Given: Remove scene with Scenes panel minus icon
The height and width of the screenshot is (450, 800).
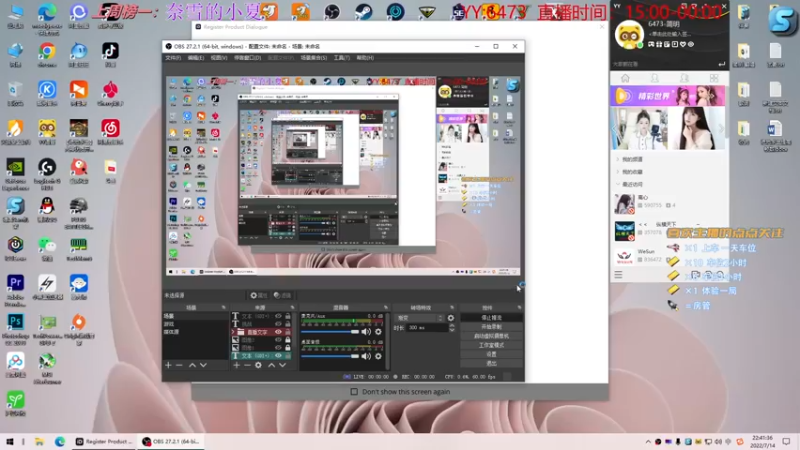Looking at the screenshot, I should coord(179,365).
